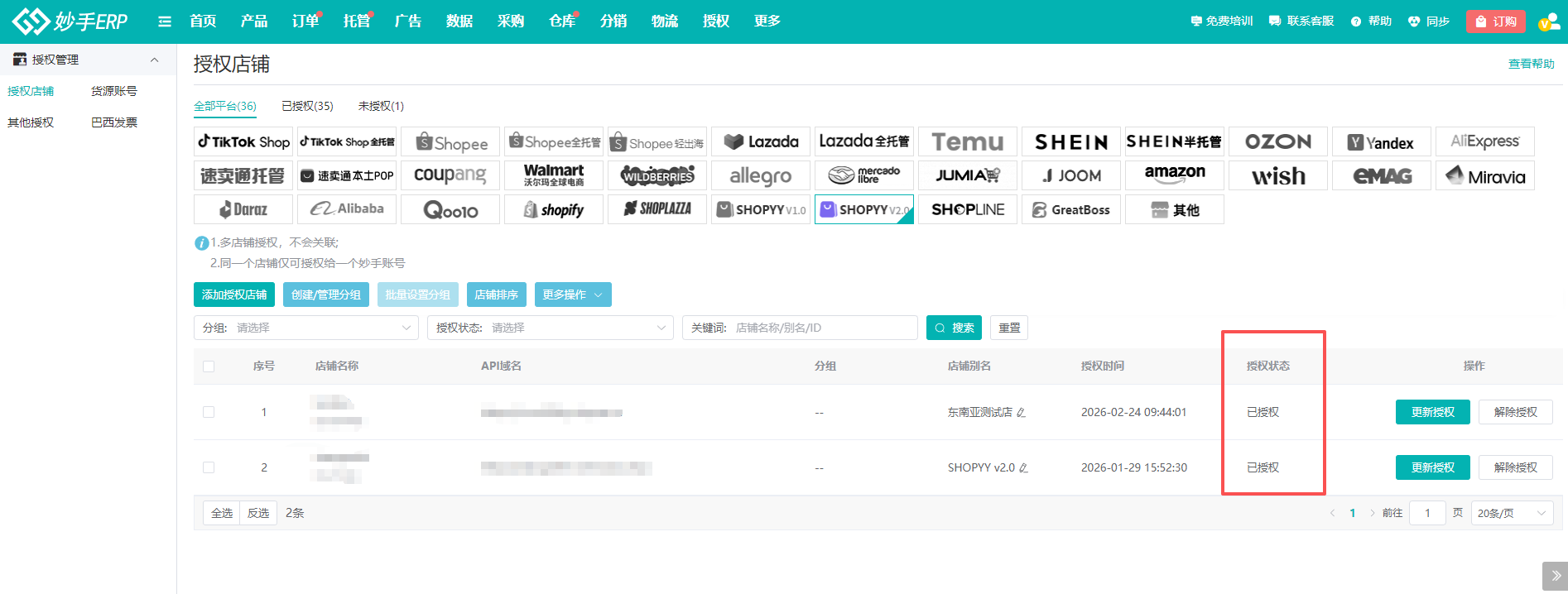Check the checkbox for row 1
1568x594 pixels.
[x=209, y=412]
